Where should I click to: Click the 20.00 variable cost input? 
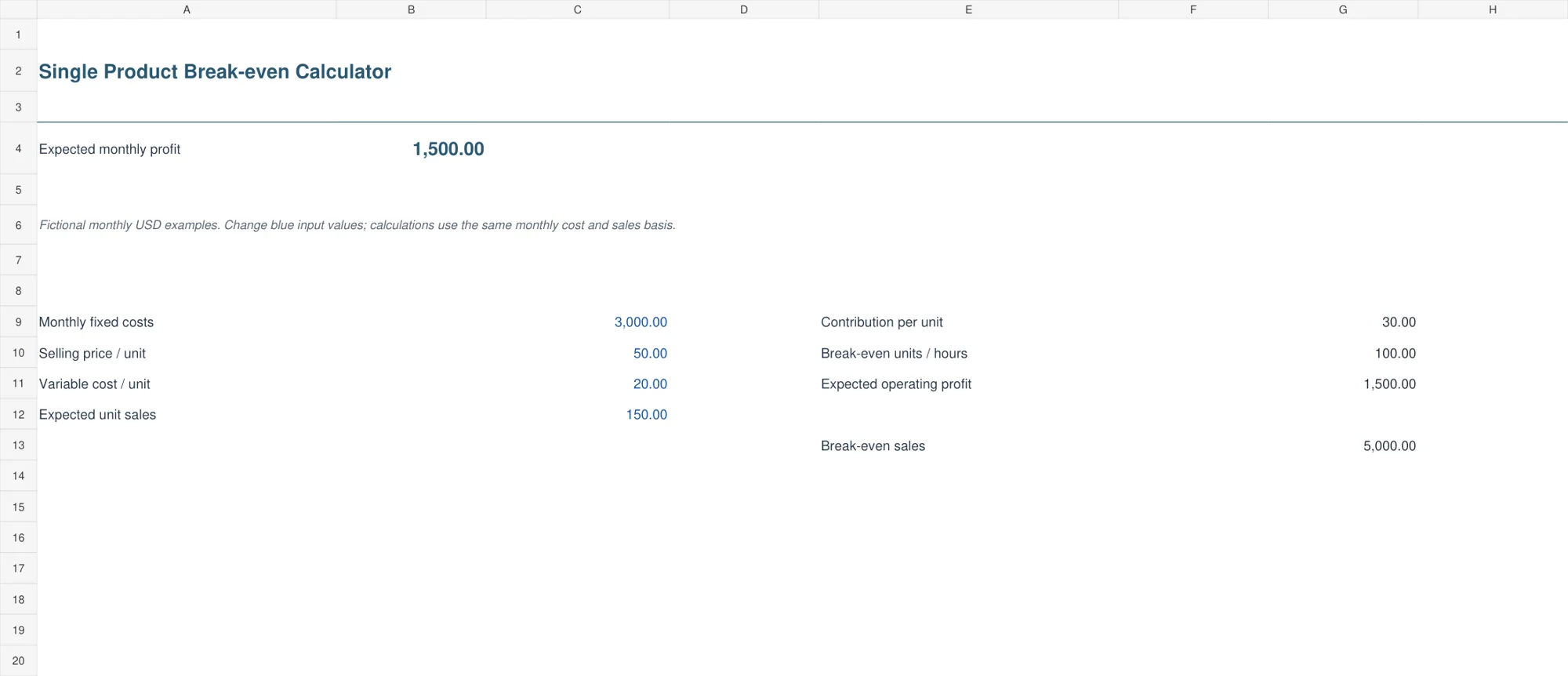pyautogui.click(x=650, y=384)
